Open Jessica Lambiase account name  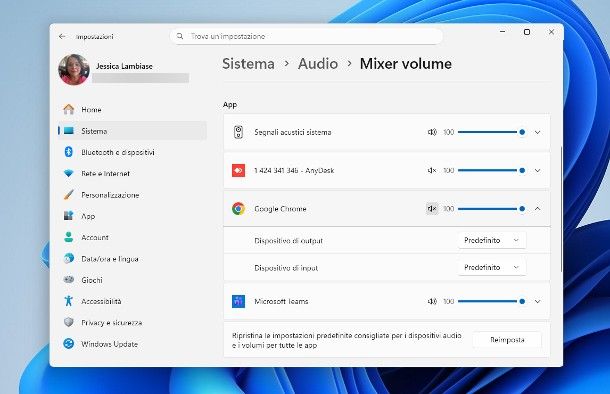[124, 66]
